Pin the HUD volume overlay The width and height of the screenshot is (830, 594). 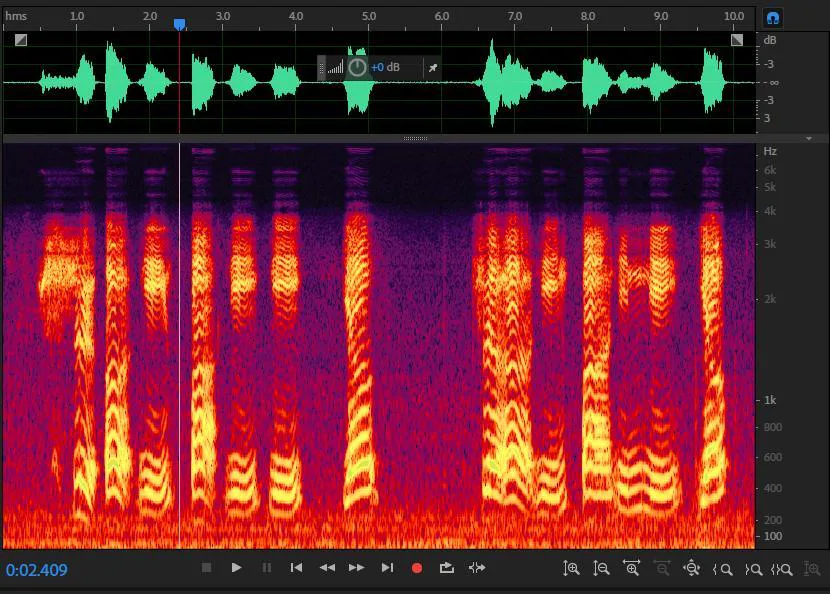click(x=433, y=68)
